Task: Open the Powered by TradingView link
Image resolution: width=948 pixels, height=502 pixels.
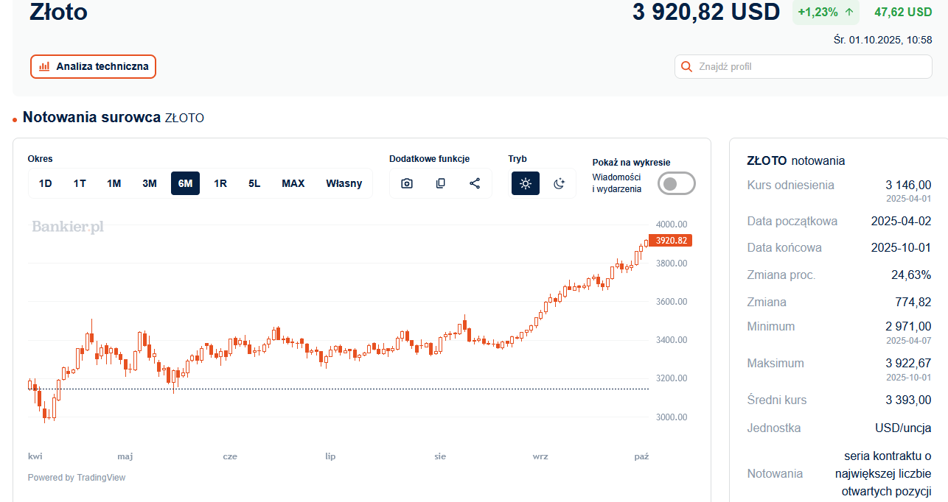Action: click(x=76, y=477)
